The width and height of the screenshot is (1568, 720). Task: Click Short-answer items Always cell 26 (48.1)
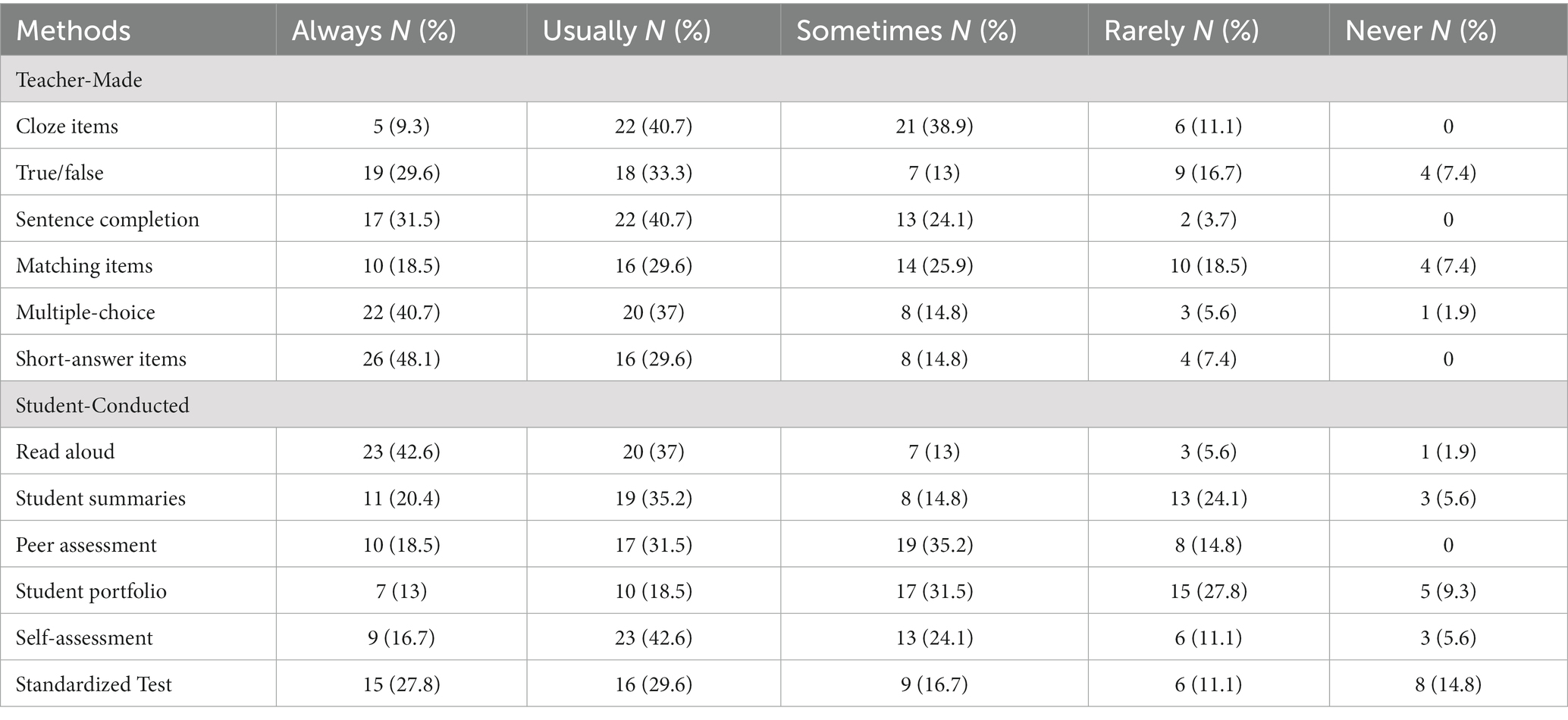tap(401, 358)
